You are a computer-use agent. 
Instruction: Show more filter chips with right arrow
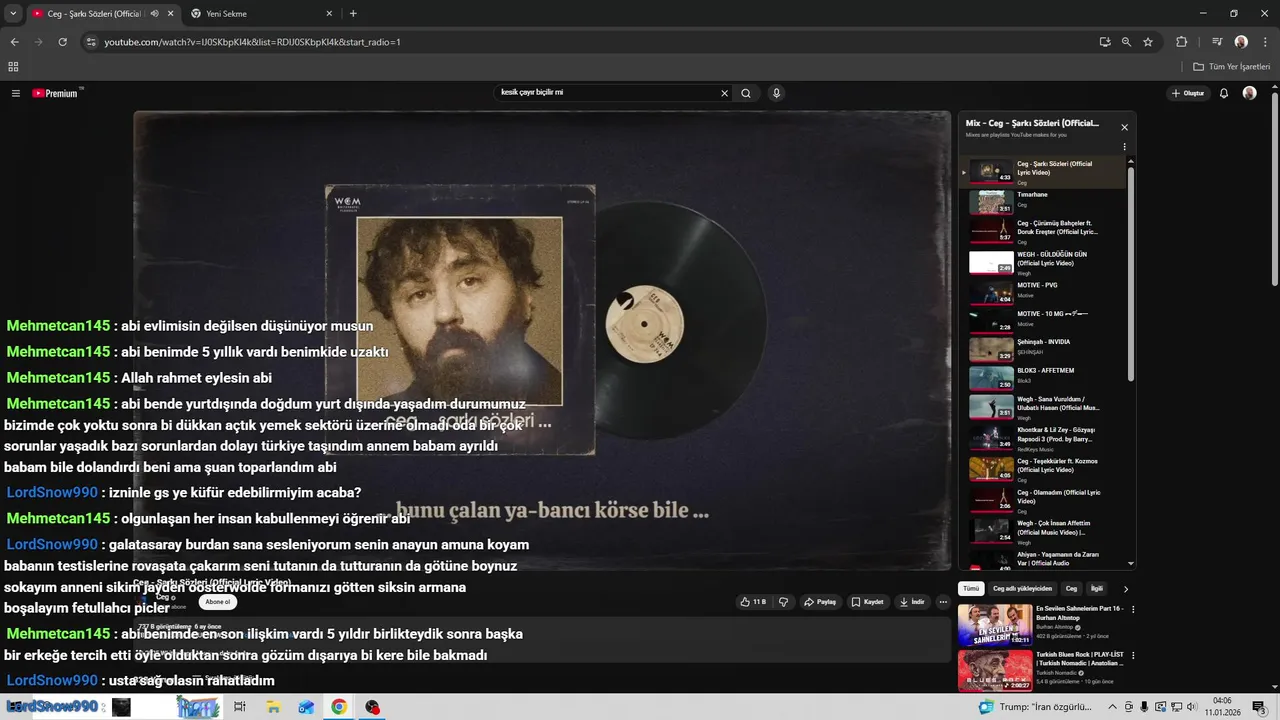pos(1126,589)
